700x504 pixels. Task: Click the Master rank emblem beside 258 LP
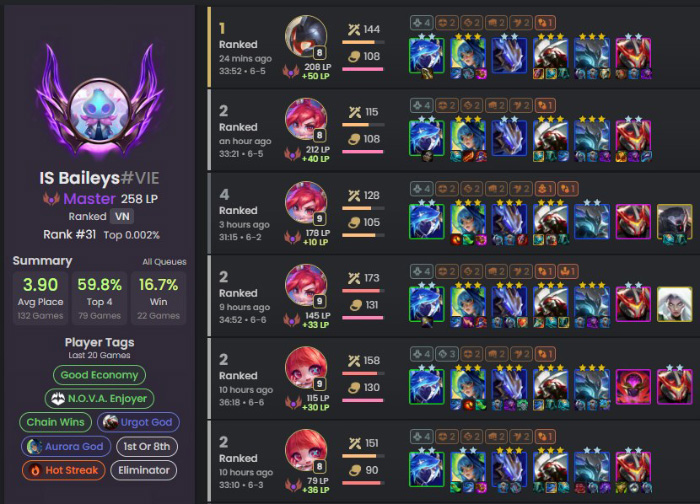51,199
